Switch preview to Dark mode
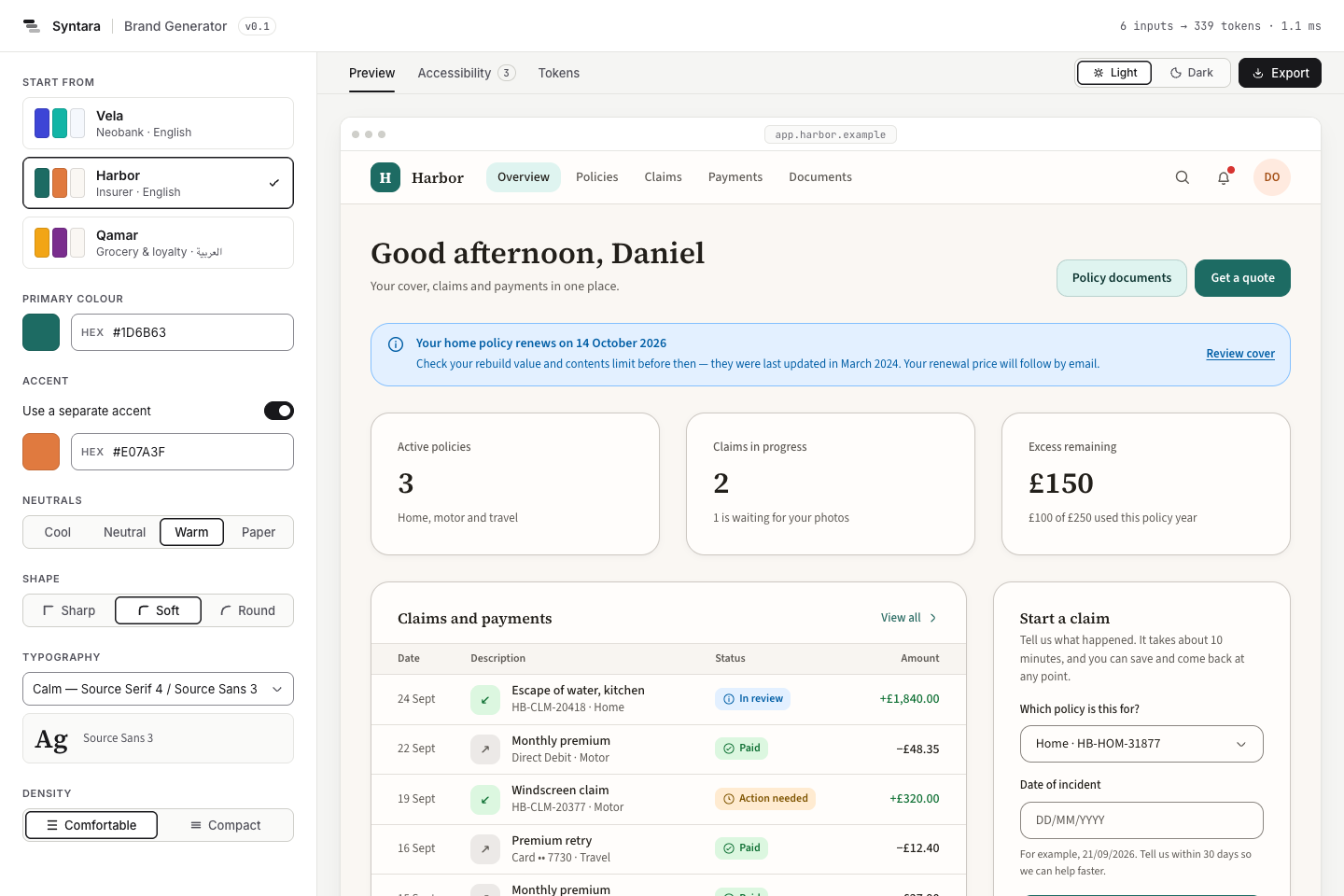Screen dimensions: 1344x896 1192,73
